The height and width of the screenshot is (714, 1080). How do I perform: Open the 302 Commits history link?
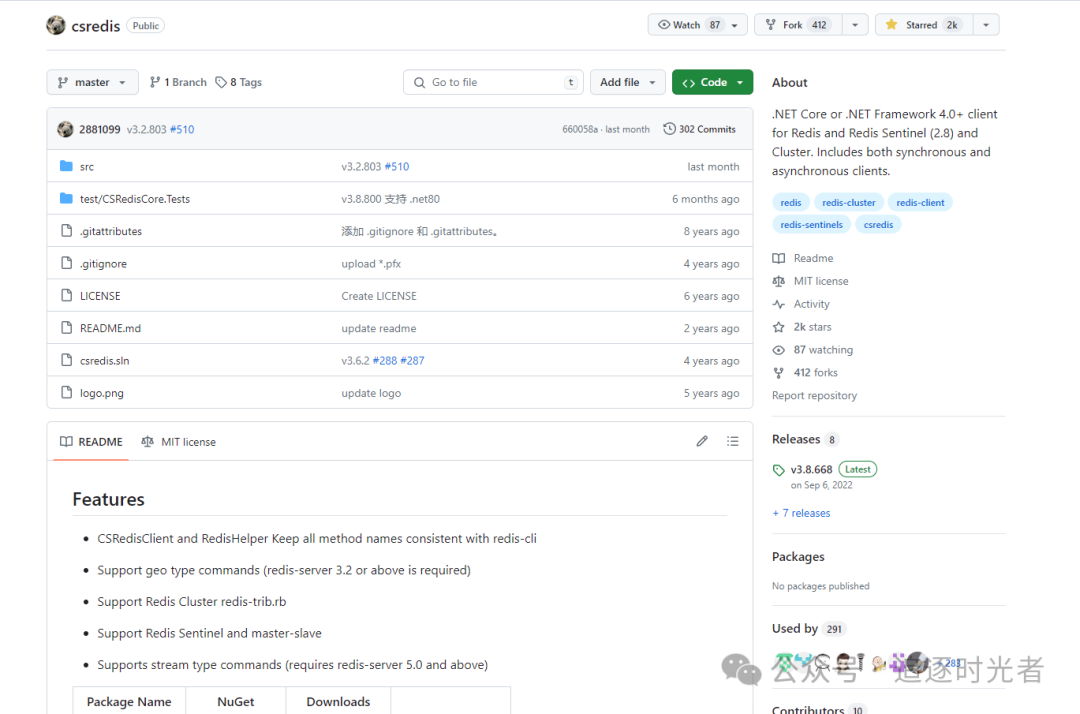(x=699, y=129)
